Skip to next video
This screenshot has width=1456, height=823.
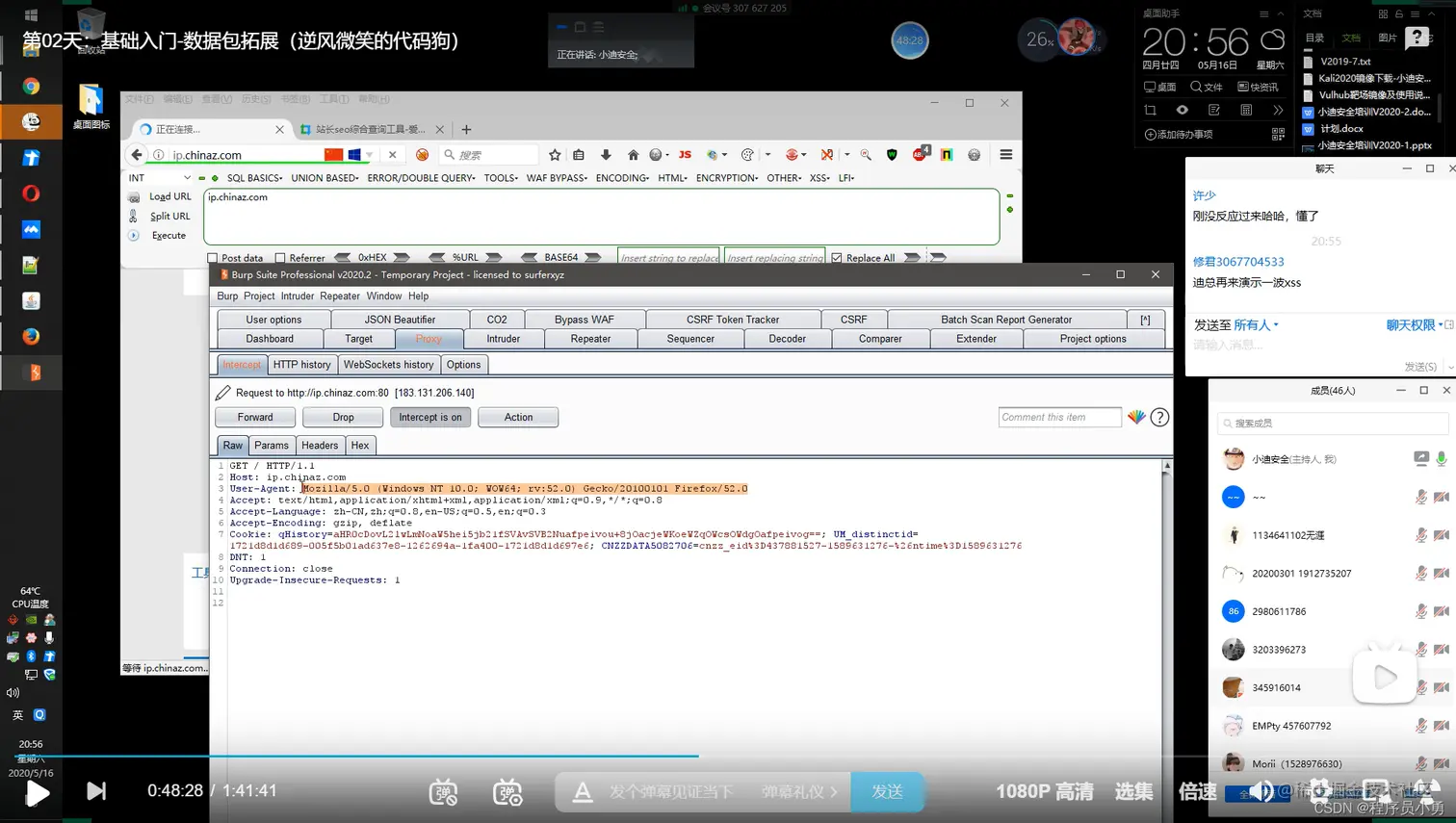tap(96, 791)
